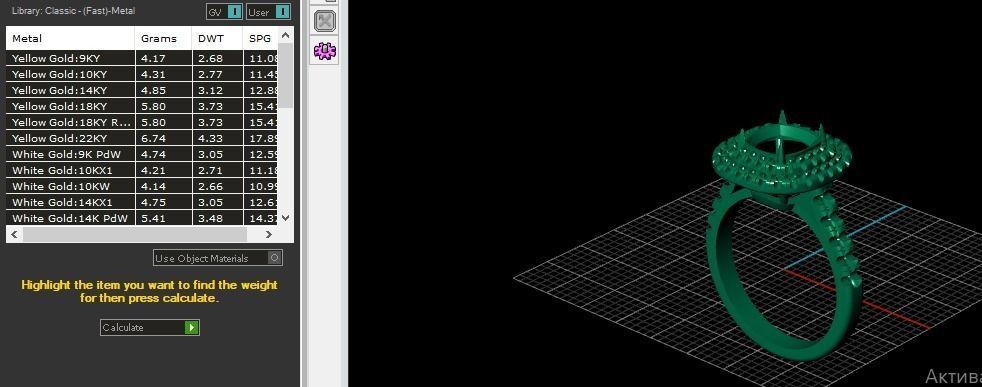This screenshot has width=982, height=387.
Task: Click the gray crossed-tools icon
Action: coord(324,21)
